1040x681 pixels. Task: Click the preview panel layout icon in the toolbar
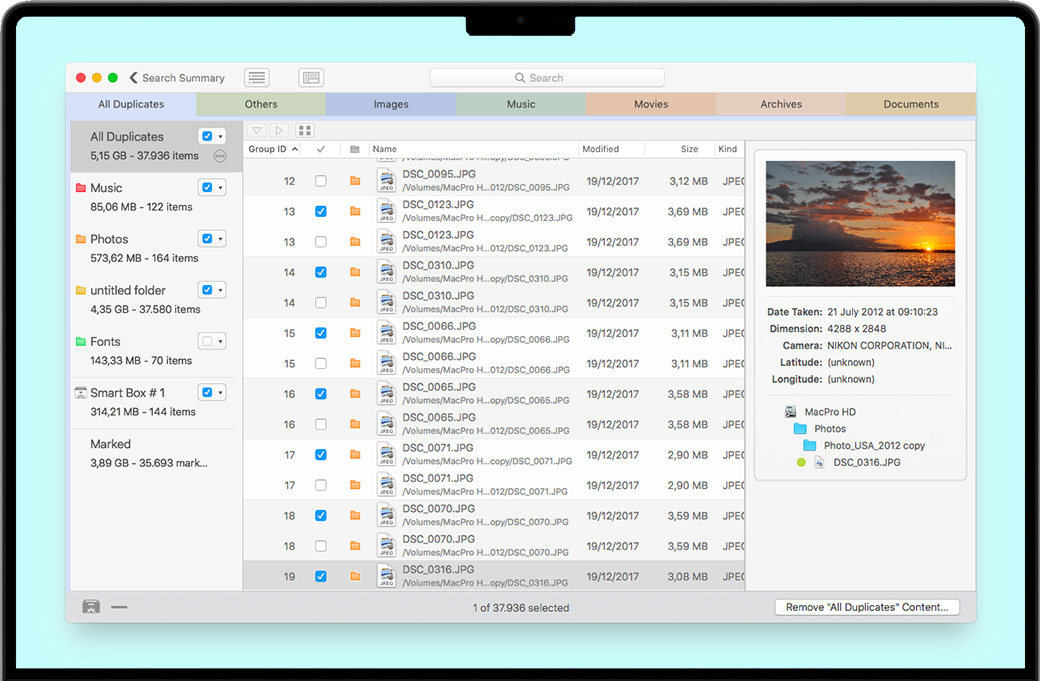click(311, 78)
